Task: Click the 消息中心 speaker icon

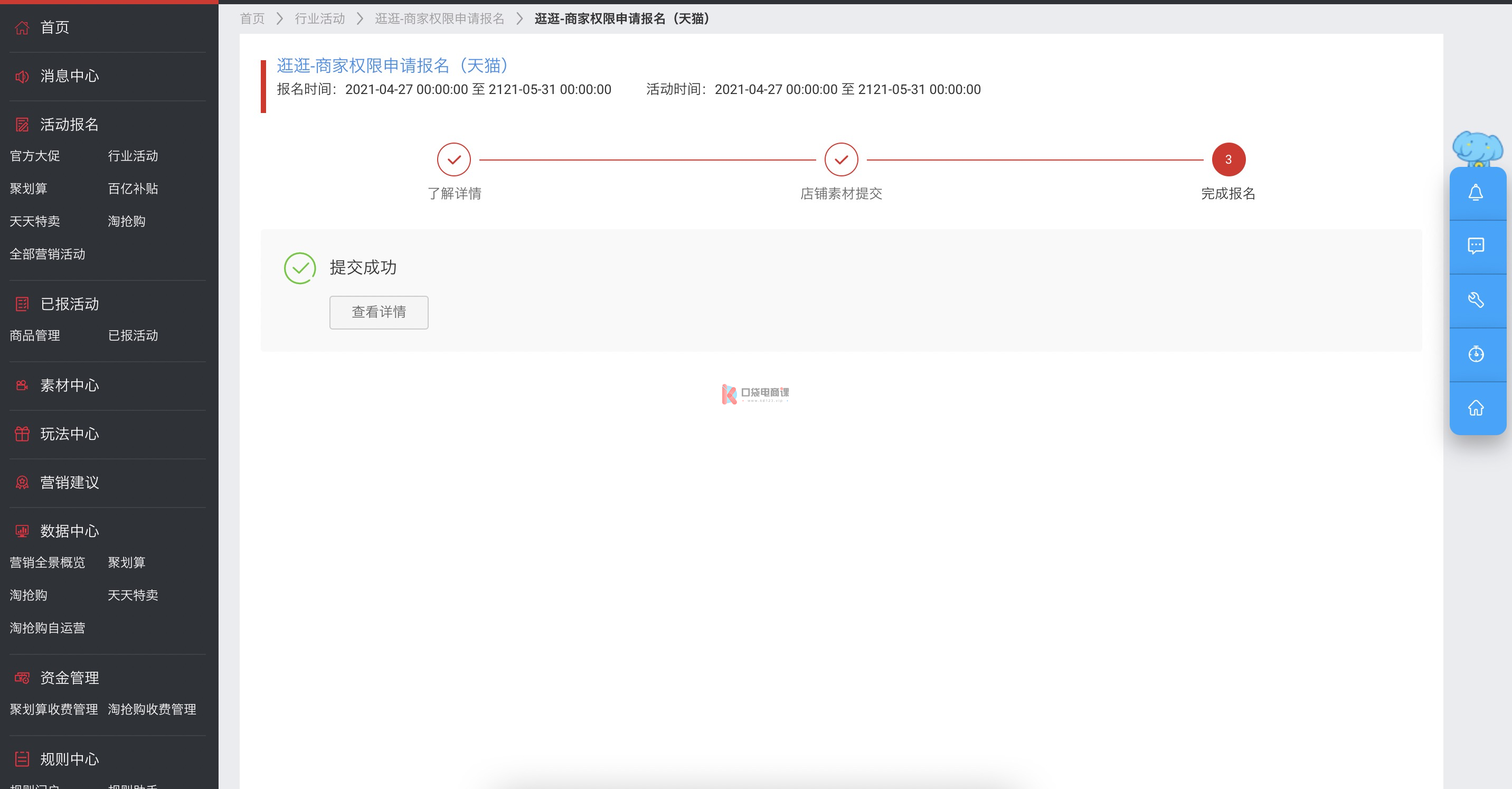Action: pyautogui.click(x=22, y=77)
